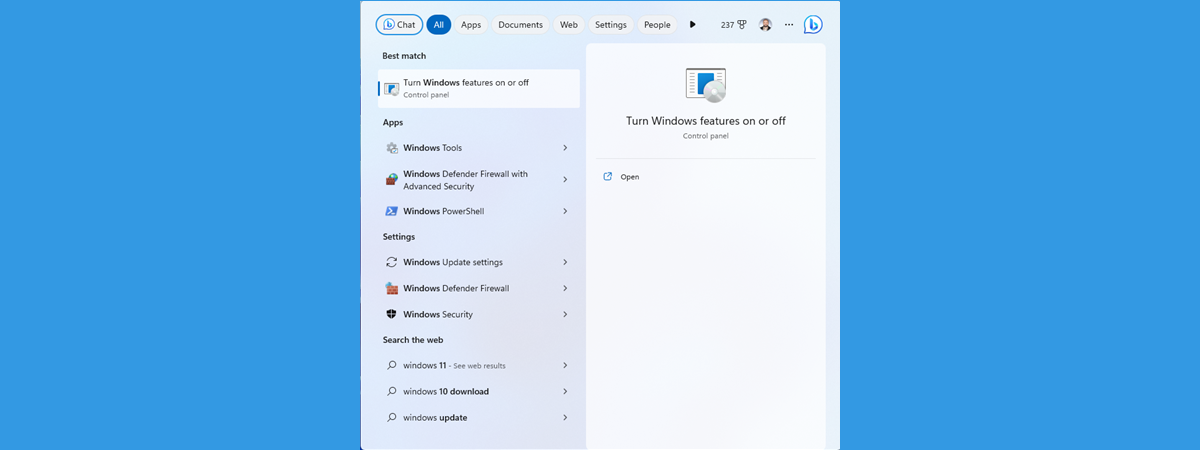Open the Bing Chat pill button

[399, 25]
